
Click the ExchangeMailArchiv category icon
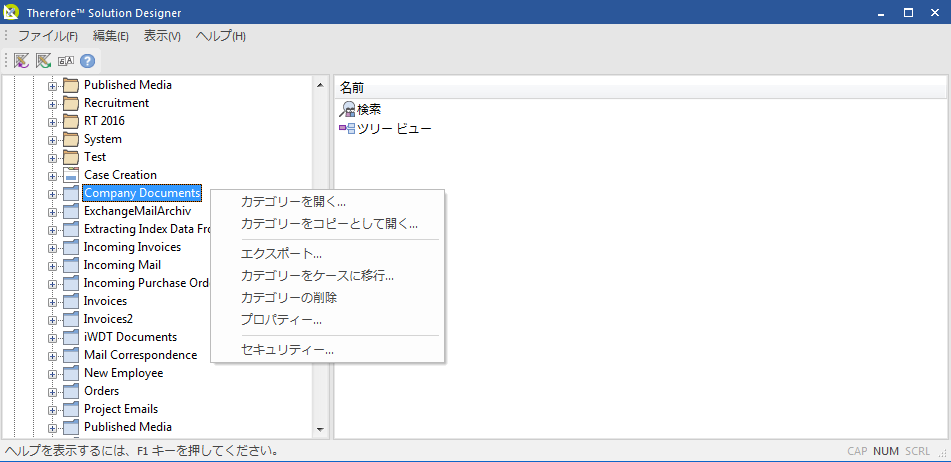pos(71,211)
